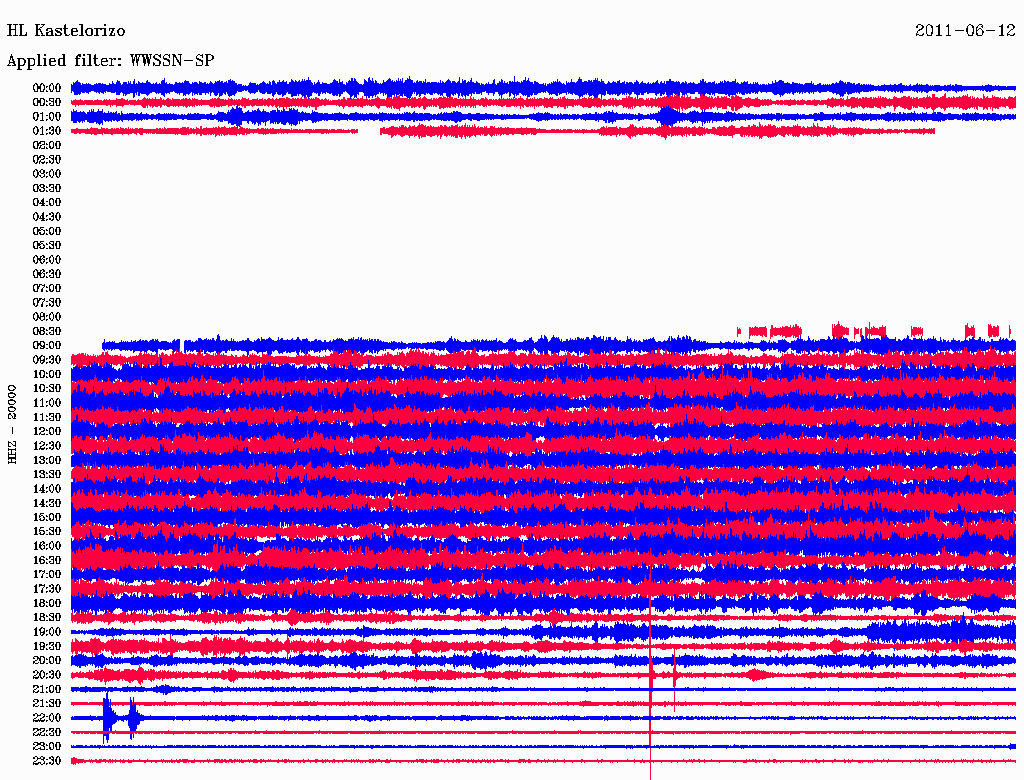Select the 05:00 time label
This screenshot has height=780, width=1024.
47,231
